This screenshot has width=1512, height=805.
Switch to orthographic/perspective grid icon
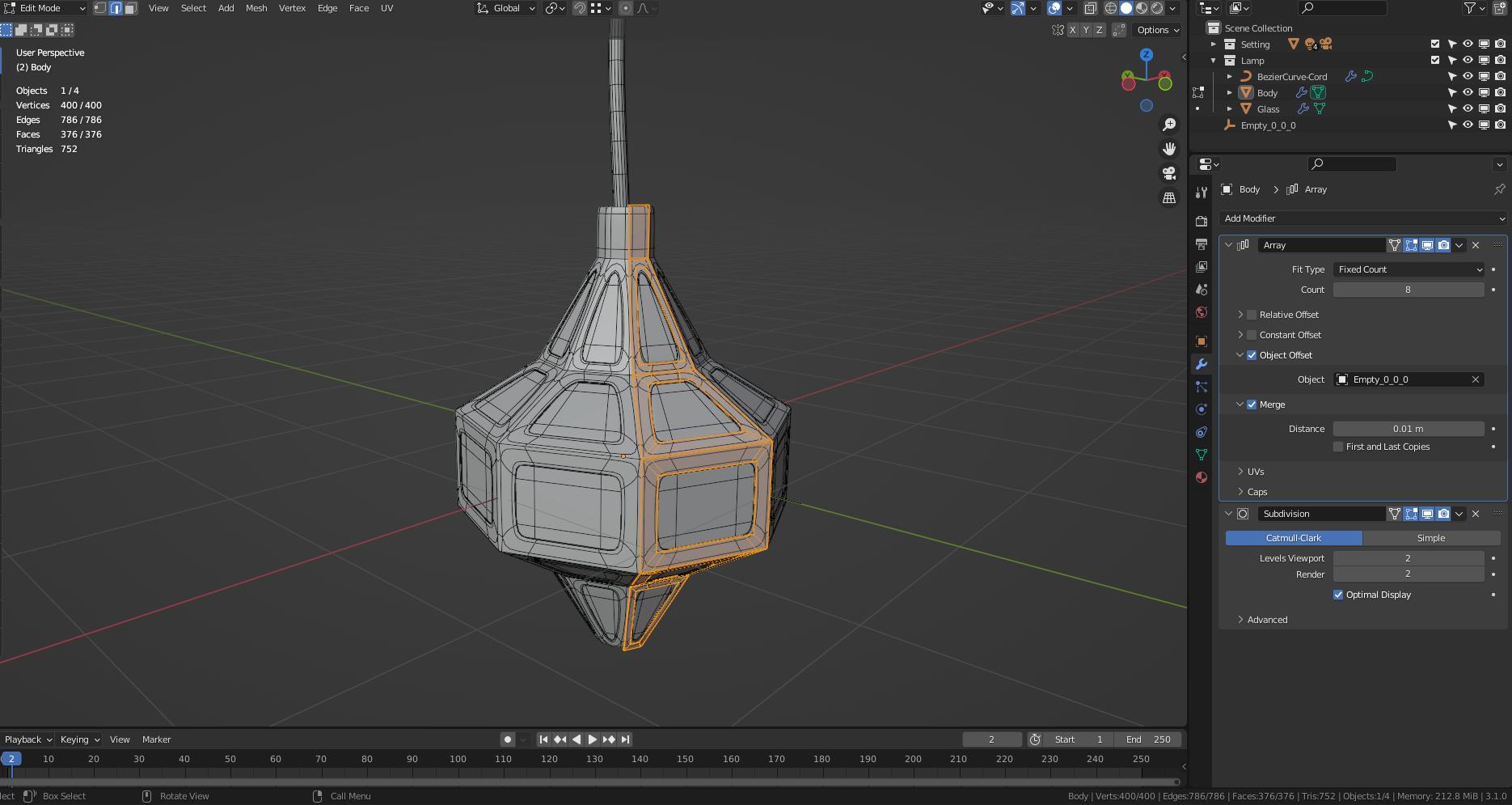pos(1169,197)
